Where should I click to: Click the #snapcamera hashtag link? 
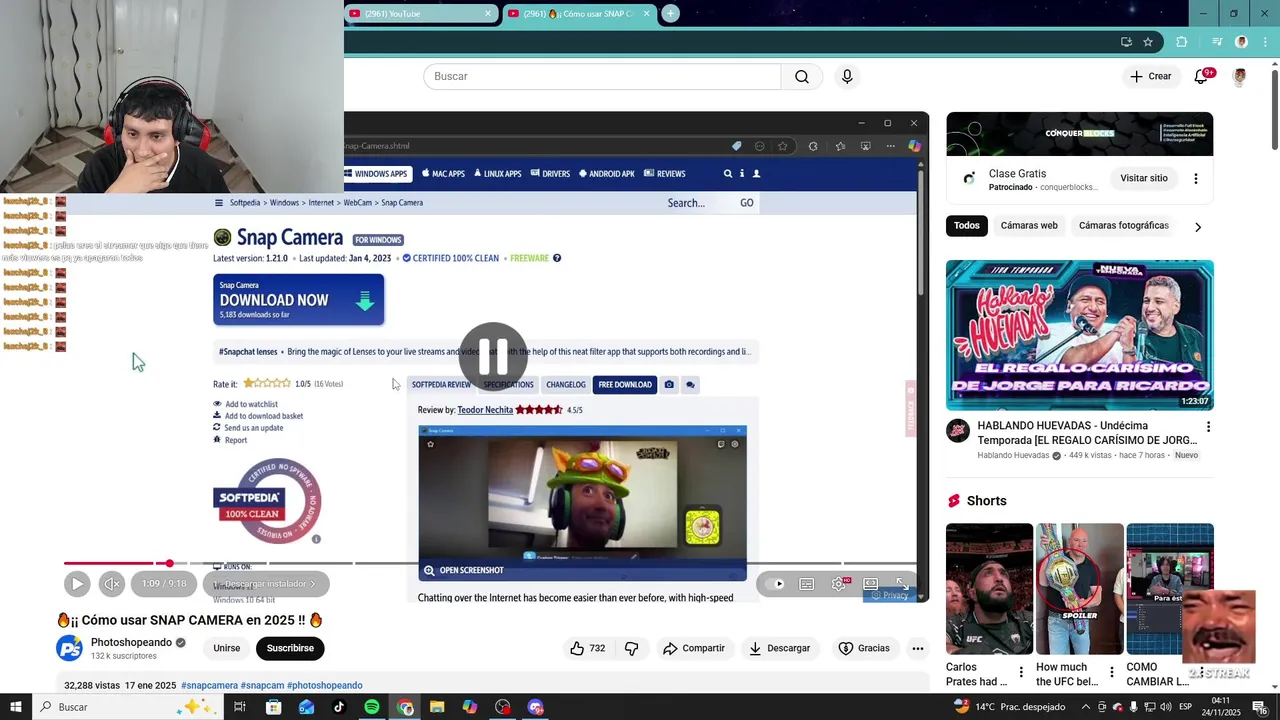click(x=210, y=685)
